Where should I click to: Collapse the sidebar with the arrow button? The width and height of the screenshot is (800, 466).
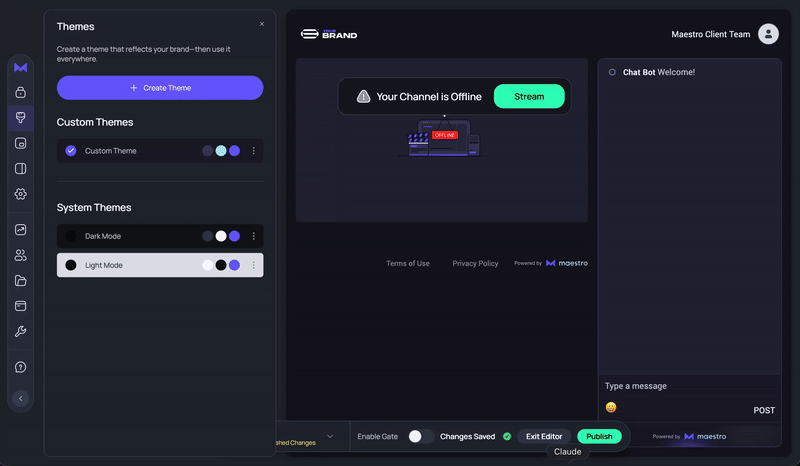(x=20, y=398)
